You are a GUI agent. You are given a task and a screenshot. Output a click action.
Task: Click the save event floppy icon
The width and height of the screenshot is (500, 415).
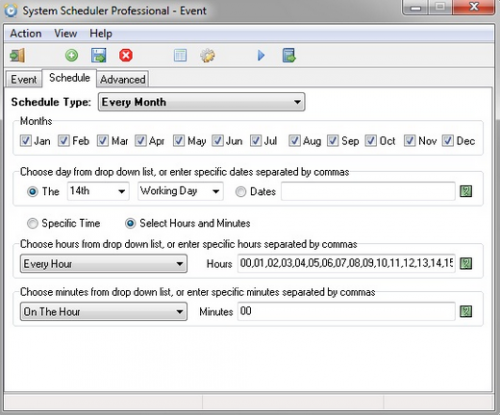(x=99, y=55)
